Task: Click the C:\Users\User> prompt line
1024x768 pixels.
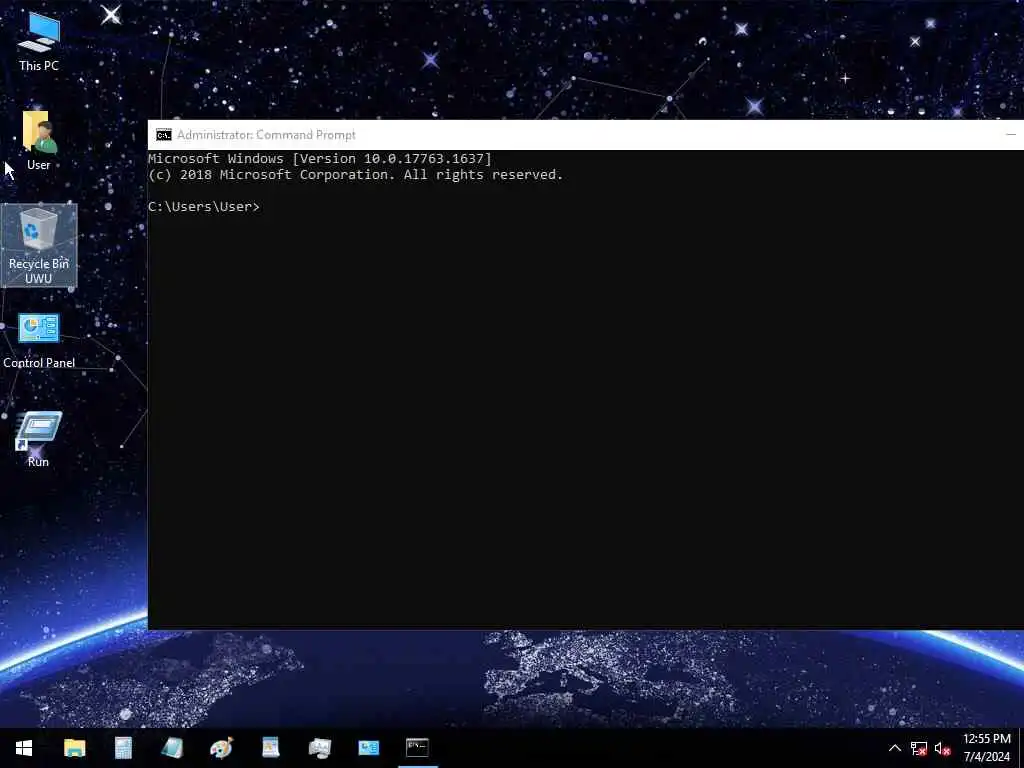Action: tap(204, 206)
